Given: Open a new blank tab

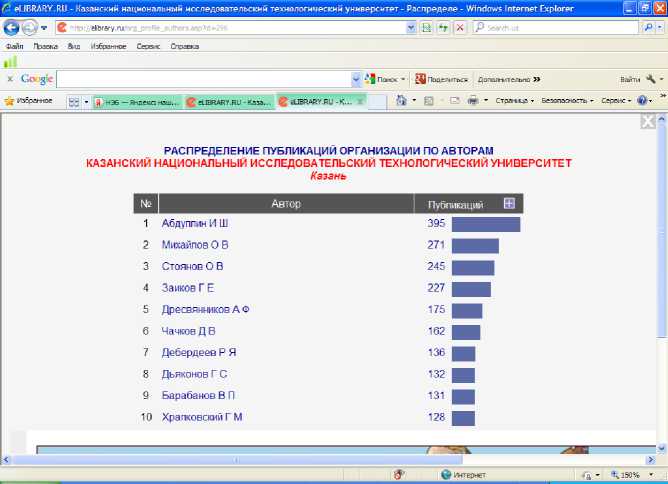Looking at the screenshot, I should pyautogui.click(x=377, y=102).
